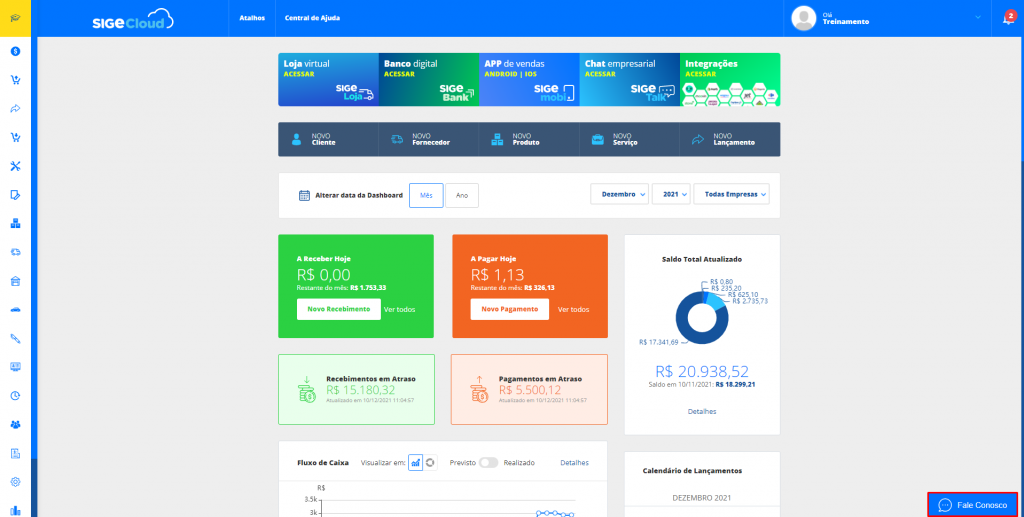Open the Loja virtual banner
The image size is (1024, 517).
[328, 80]
